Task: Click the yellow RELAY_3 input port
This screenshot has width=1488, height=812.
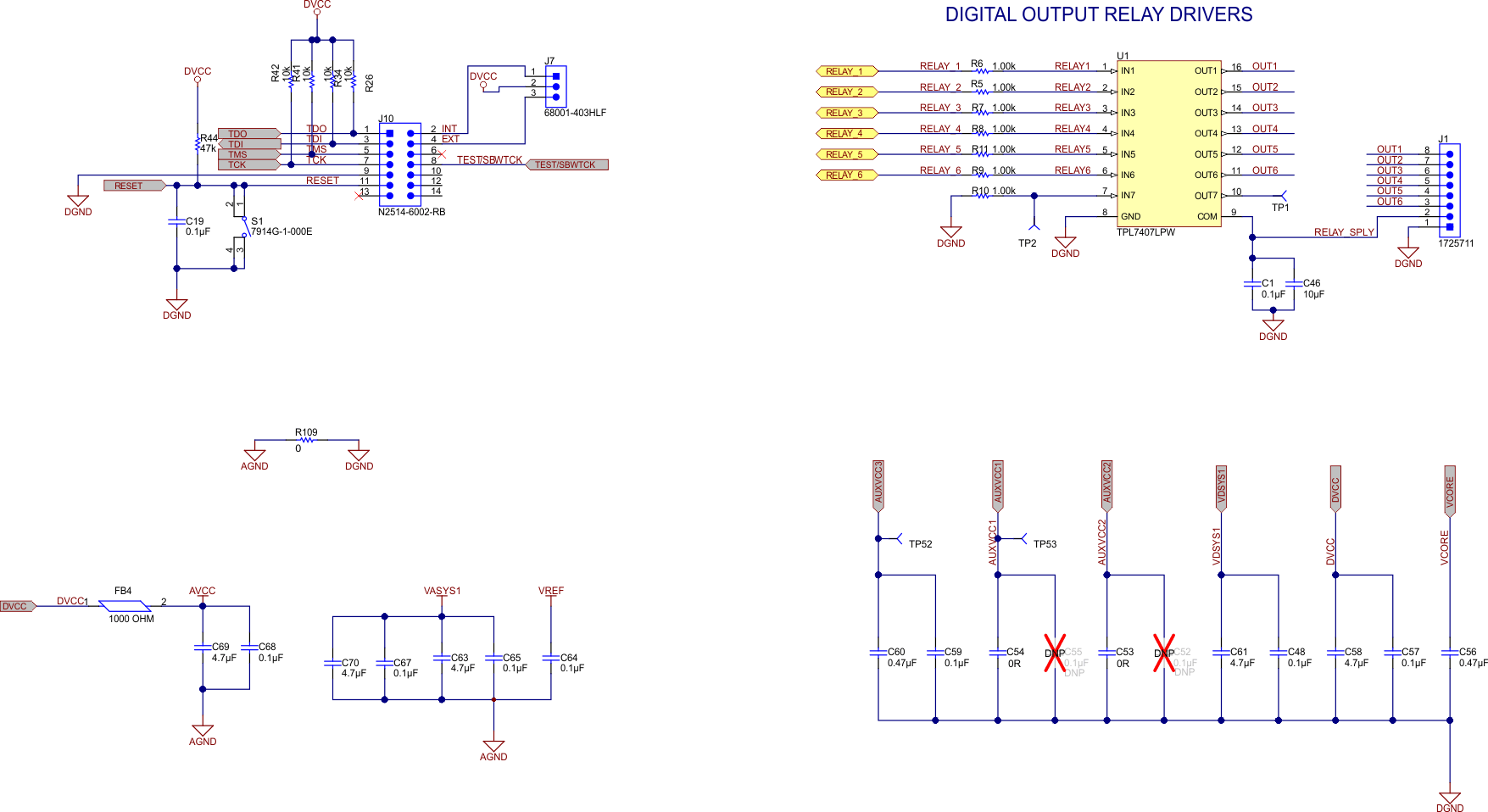Action: [x=847, y=113]
